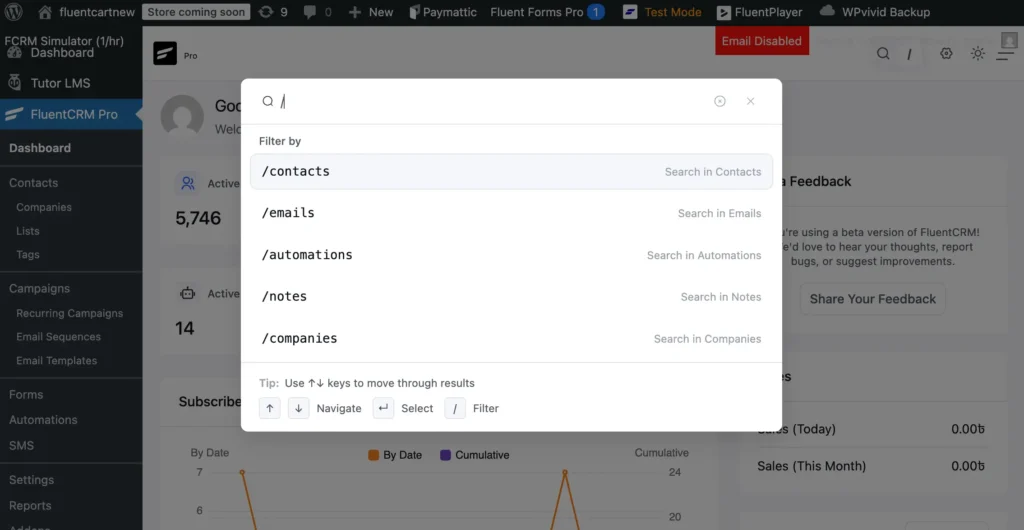Image resolution: width=1024 pixels, height=530 pixels.
Task: Open Contacts in the sidebar
Action: pyautogui.click(x=33, y=183)
